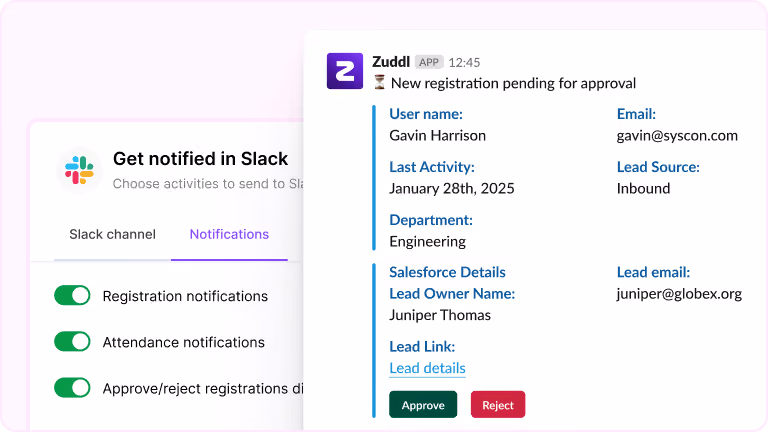Click the Lead Source value Inbound
768x432 pixels.
click(x=643, y=189)
